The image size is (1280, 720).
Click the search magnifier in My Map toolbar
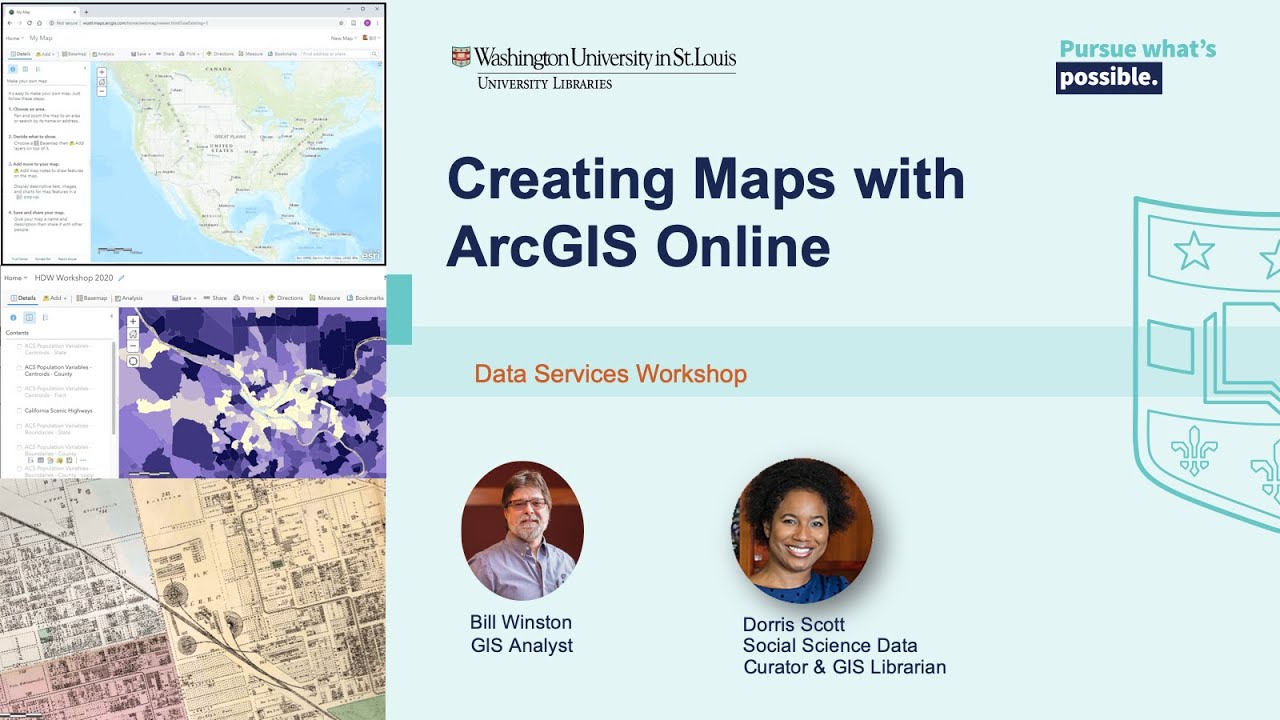(x=374, y=54)
